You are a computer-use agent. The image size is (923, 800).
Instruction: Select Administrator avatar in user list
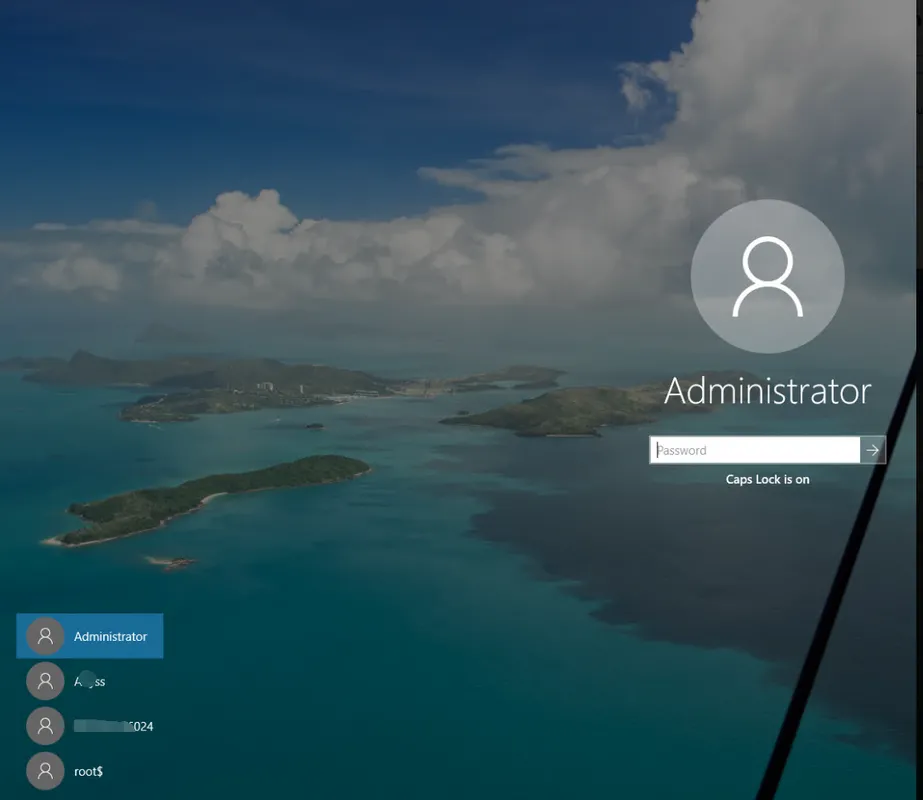pos(44,636)
